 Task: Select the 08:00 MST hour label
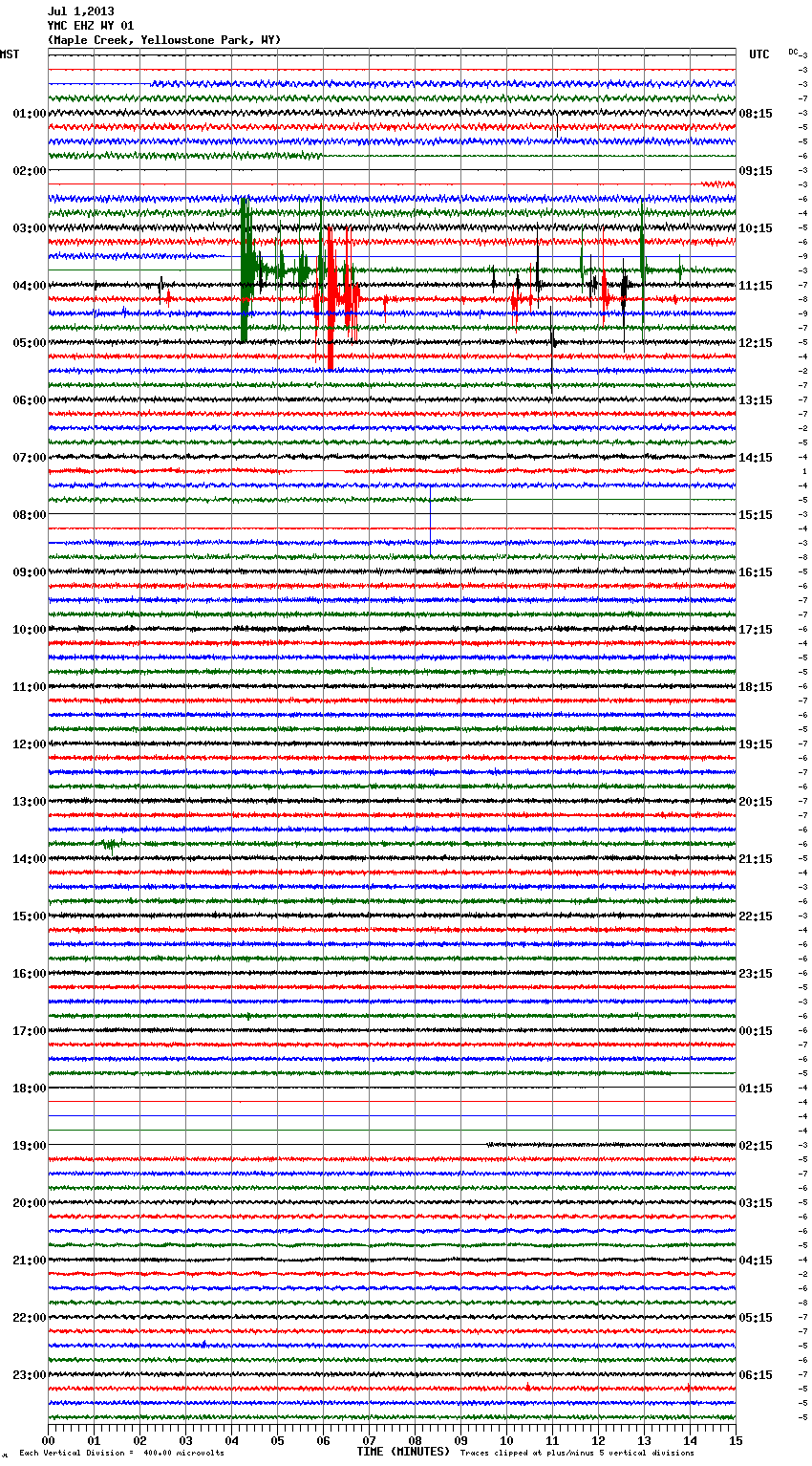pyautogui.click(x=30, y=515)
